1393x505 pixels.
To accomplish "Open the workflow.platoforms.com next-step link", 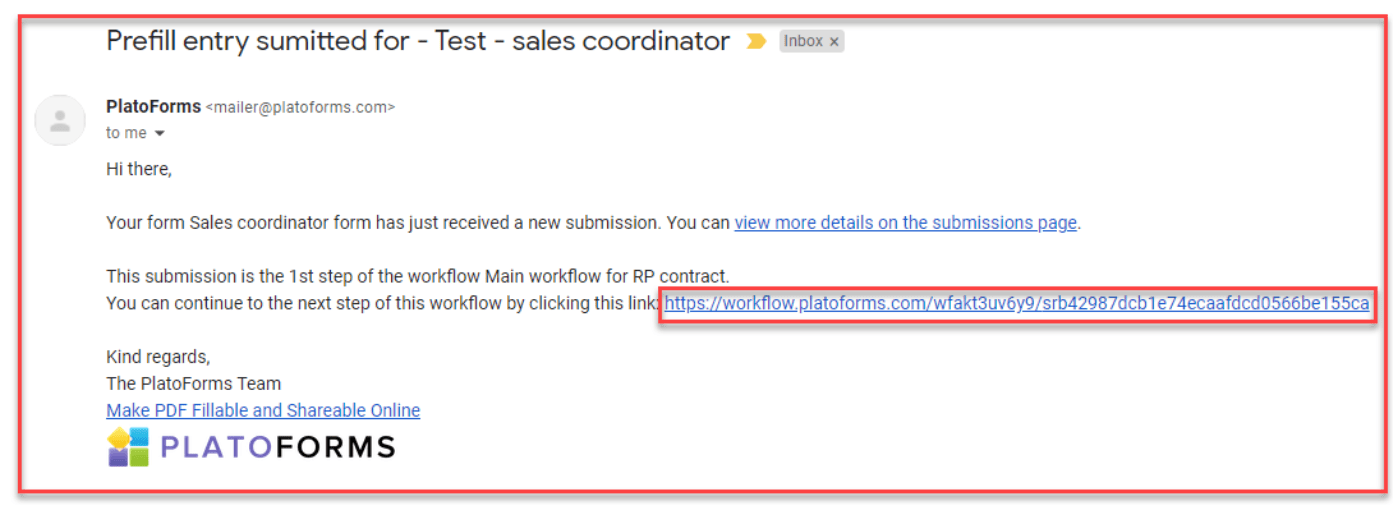I will (1017, 303).
